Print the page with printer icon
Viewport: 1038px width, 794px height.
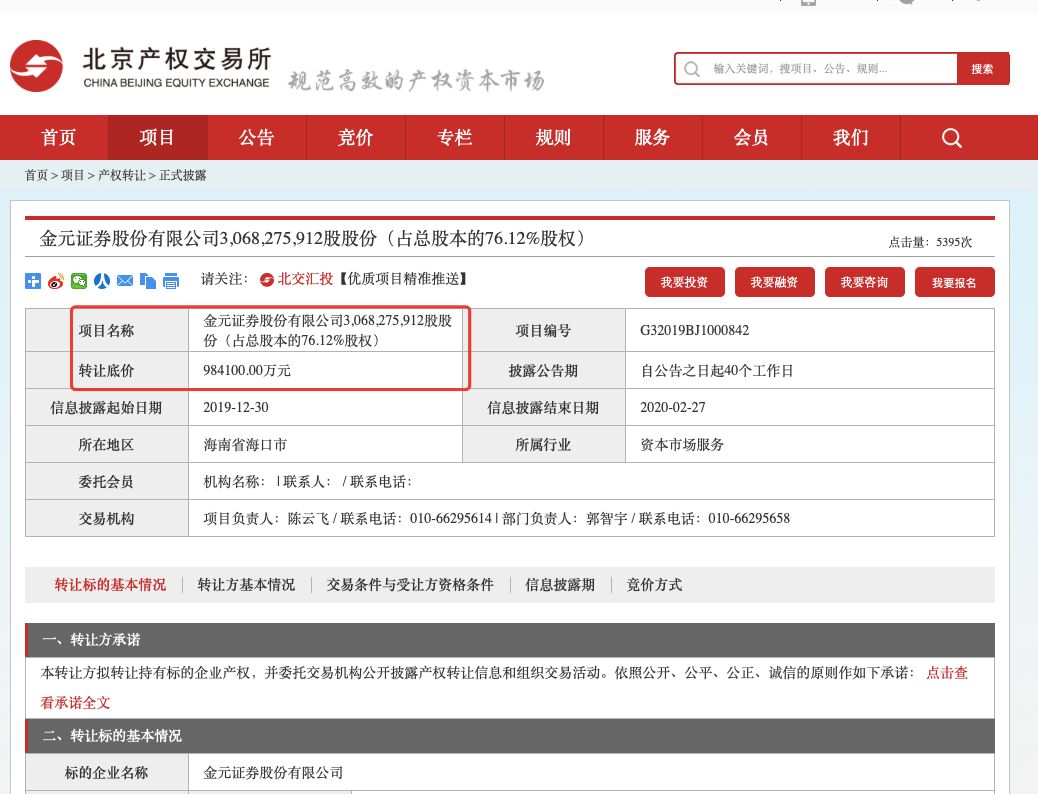tap(171, 281)
